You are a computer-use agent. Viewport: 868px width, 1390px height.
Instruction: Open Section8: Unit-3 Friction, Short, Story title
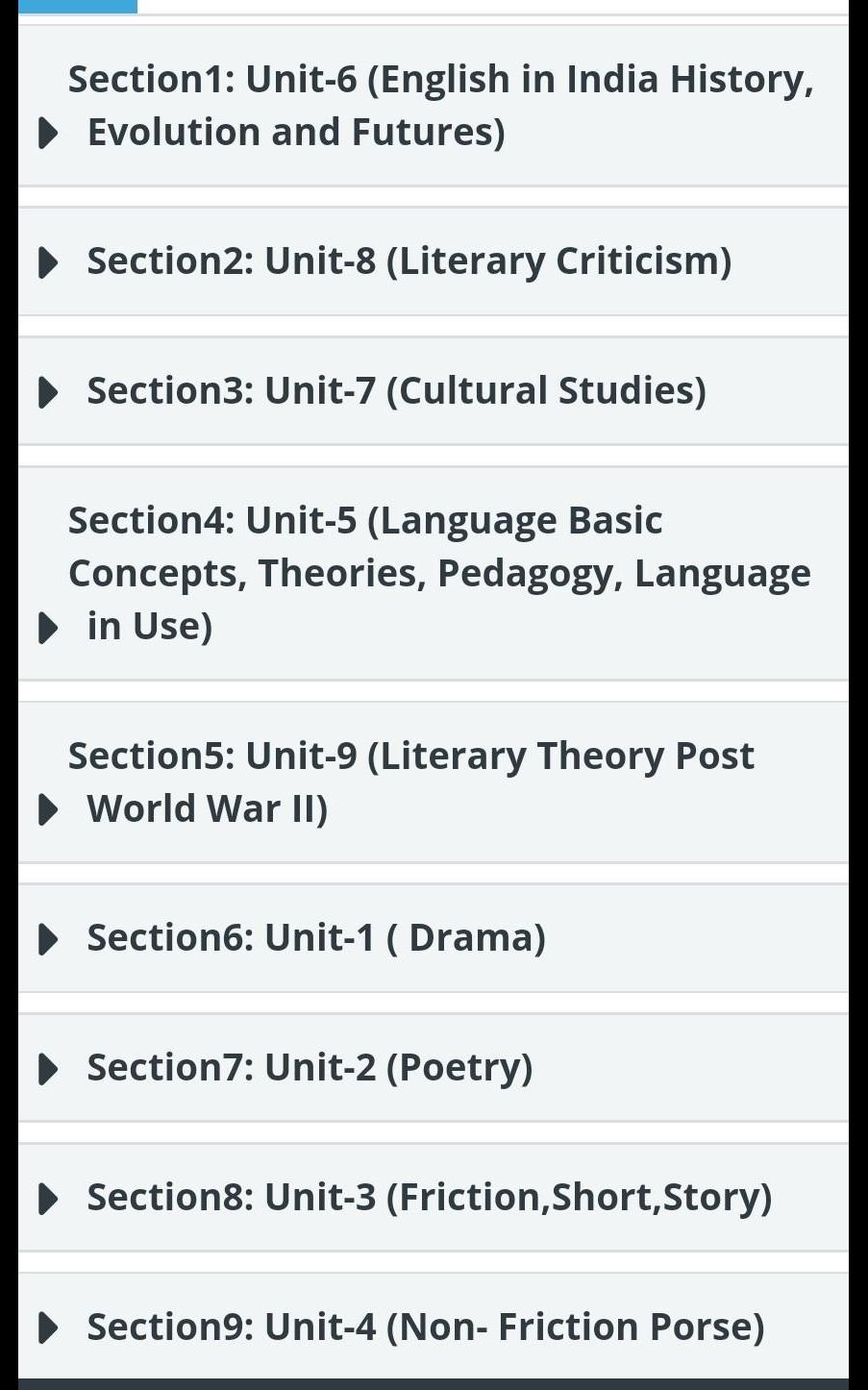pos(429,1198)
